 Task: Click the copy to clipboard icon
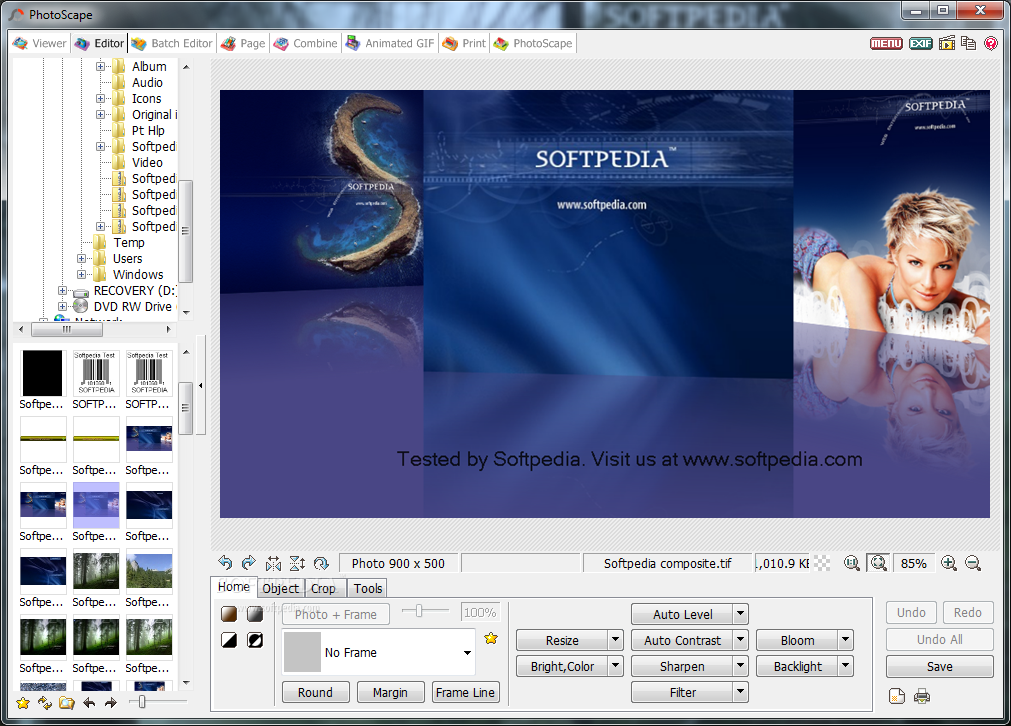point(968,43)
